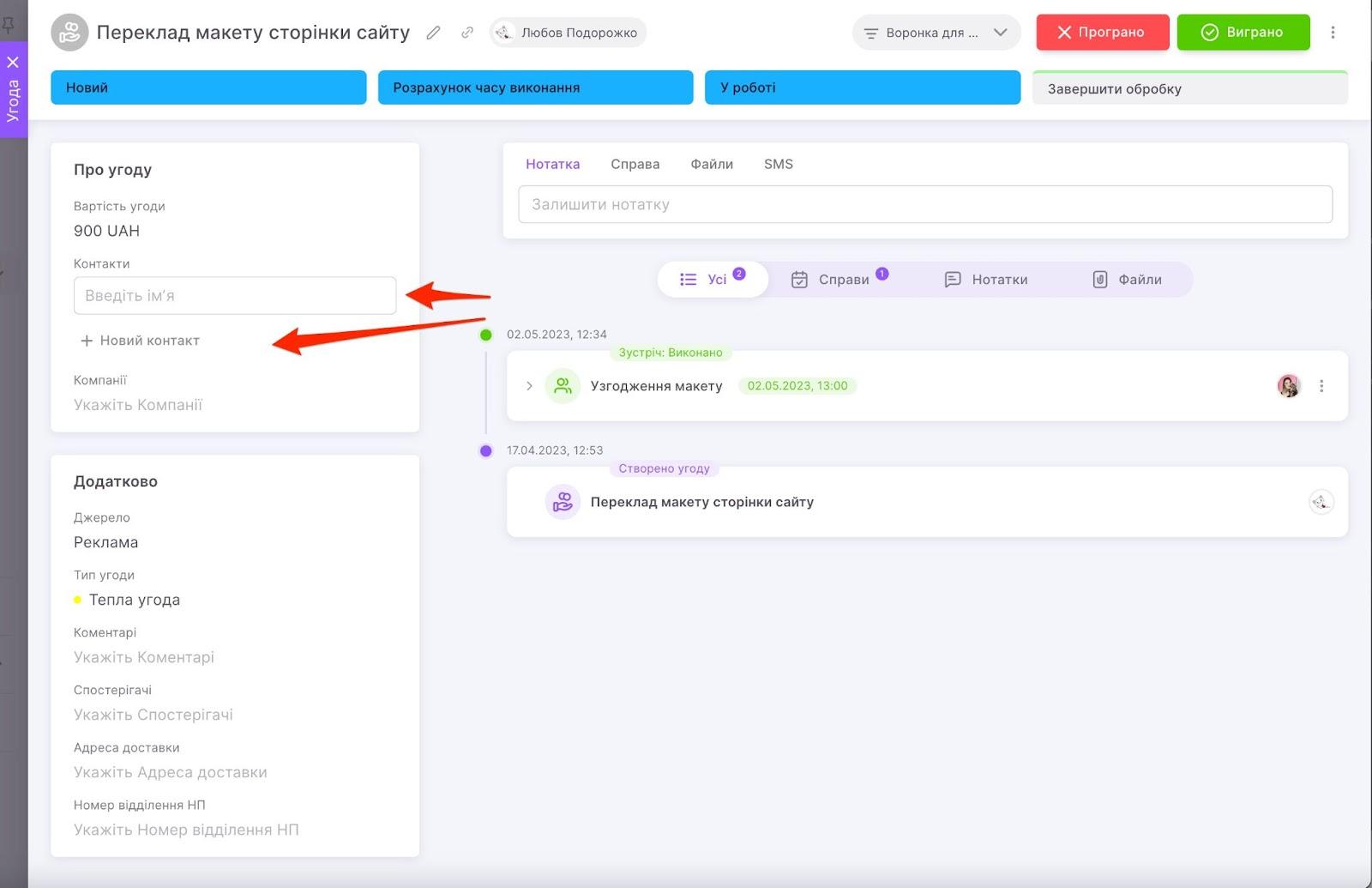Select the Новий pipeline stage
Viewport: 1372px width, 888px height.
tap(208, 88)
